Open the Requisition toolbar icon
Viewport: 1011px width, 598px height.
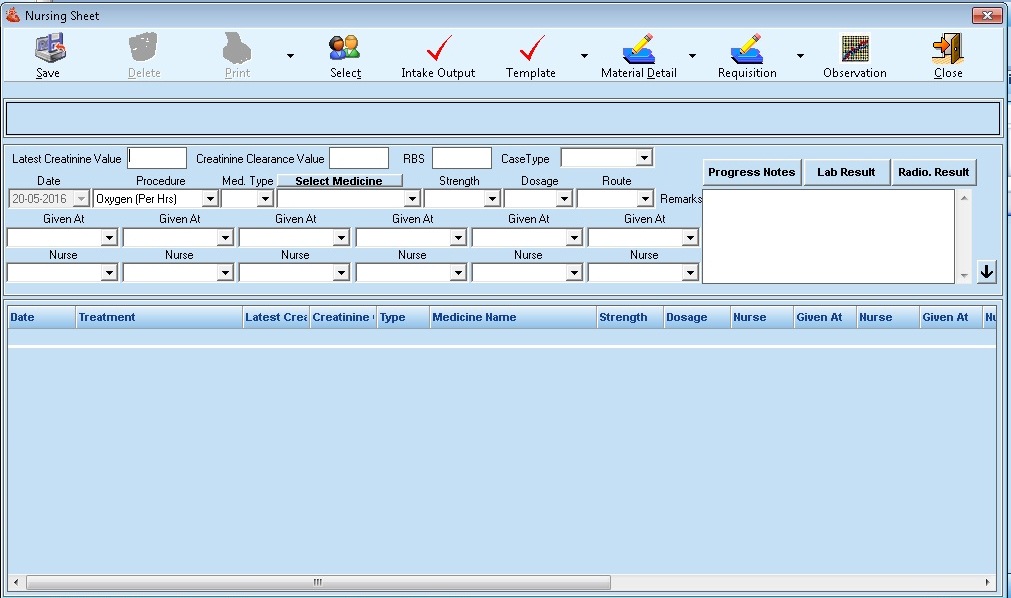(746, 49)
